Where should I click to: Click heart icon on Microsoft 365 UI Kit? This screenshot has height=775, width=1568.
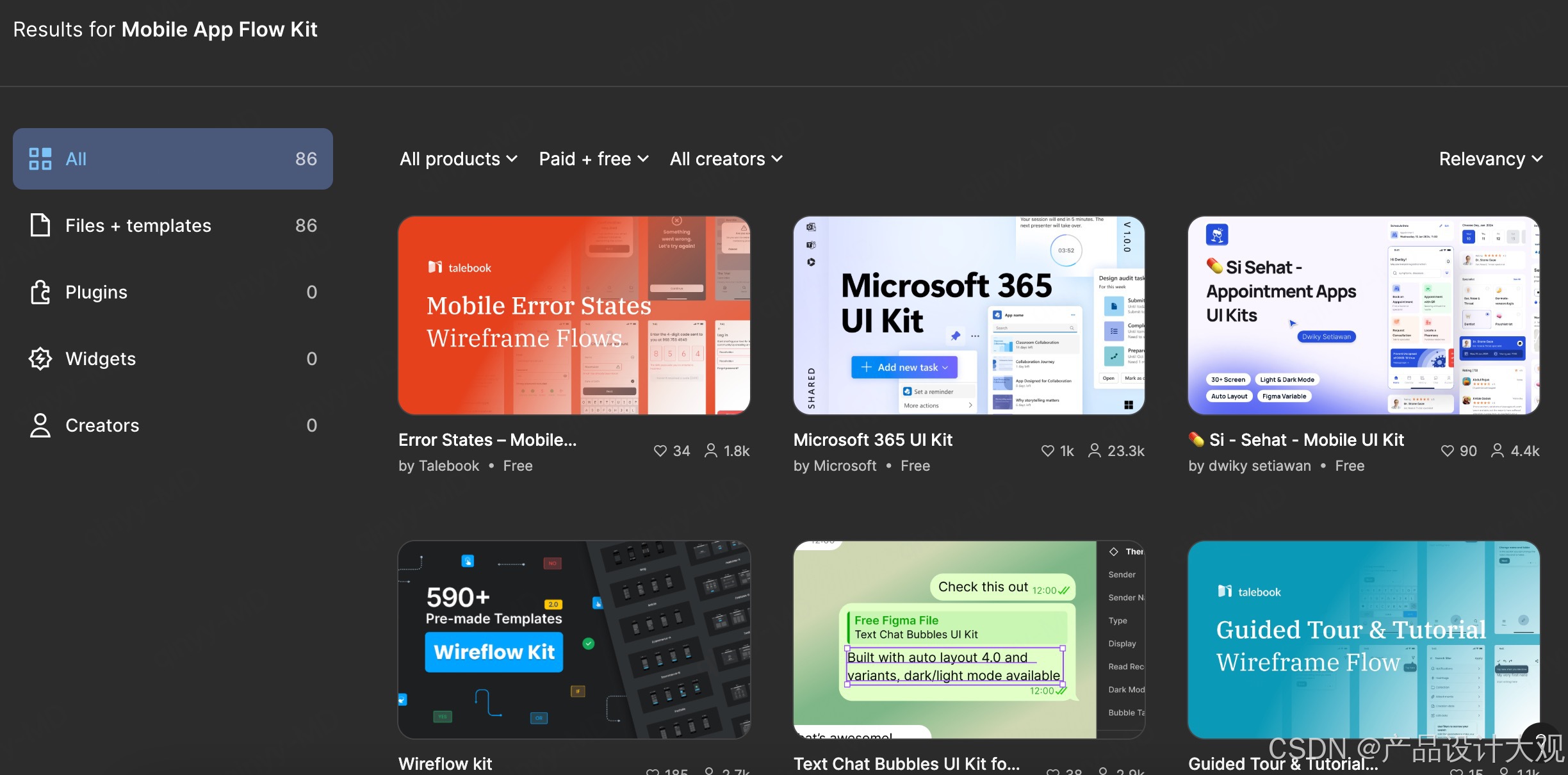(x=1048, y=451)
